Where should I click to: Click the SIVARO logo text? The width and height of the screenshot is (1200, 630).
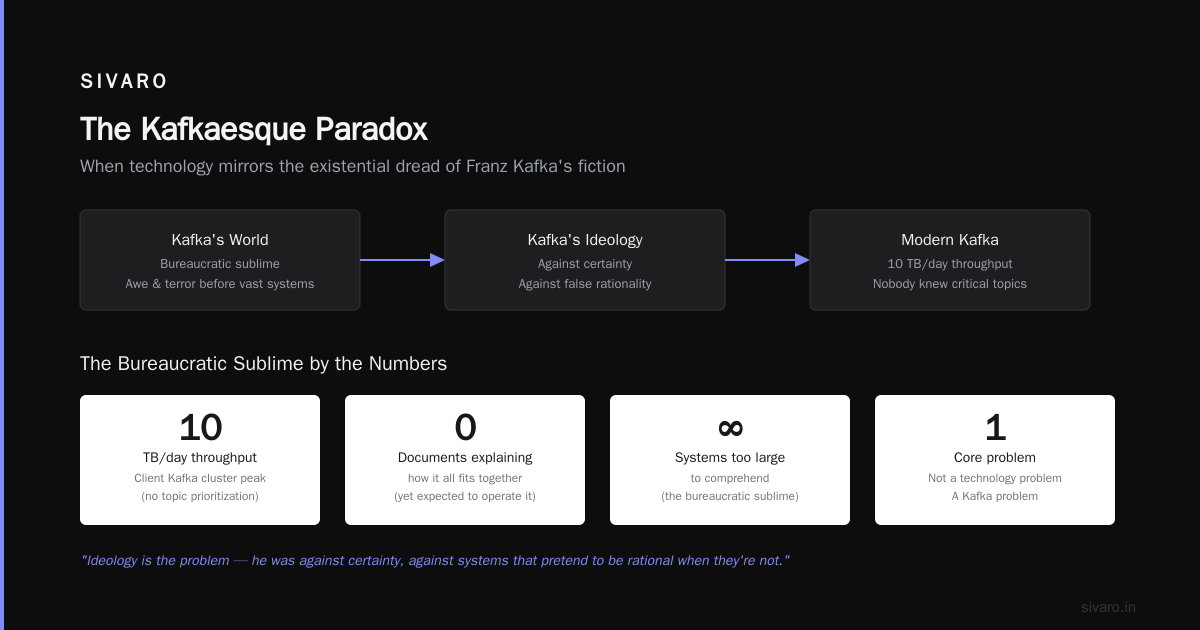(124, 82)
